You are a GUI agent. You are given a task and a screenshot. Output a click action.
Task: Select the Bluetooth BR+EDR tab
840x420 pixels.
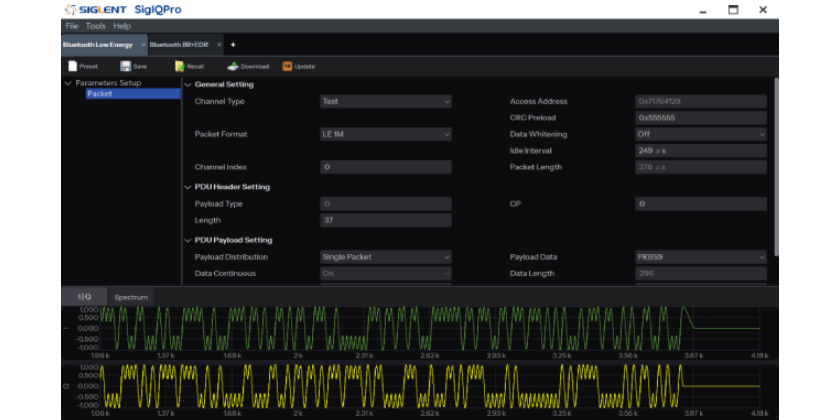180,45
